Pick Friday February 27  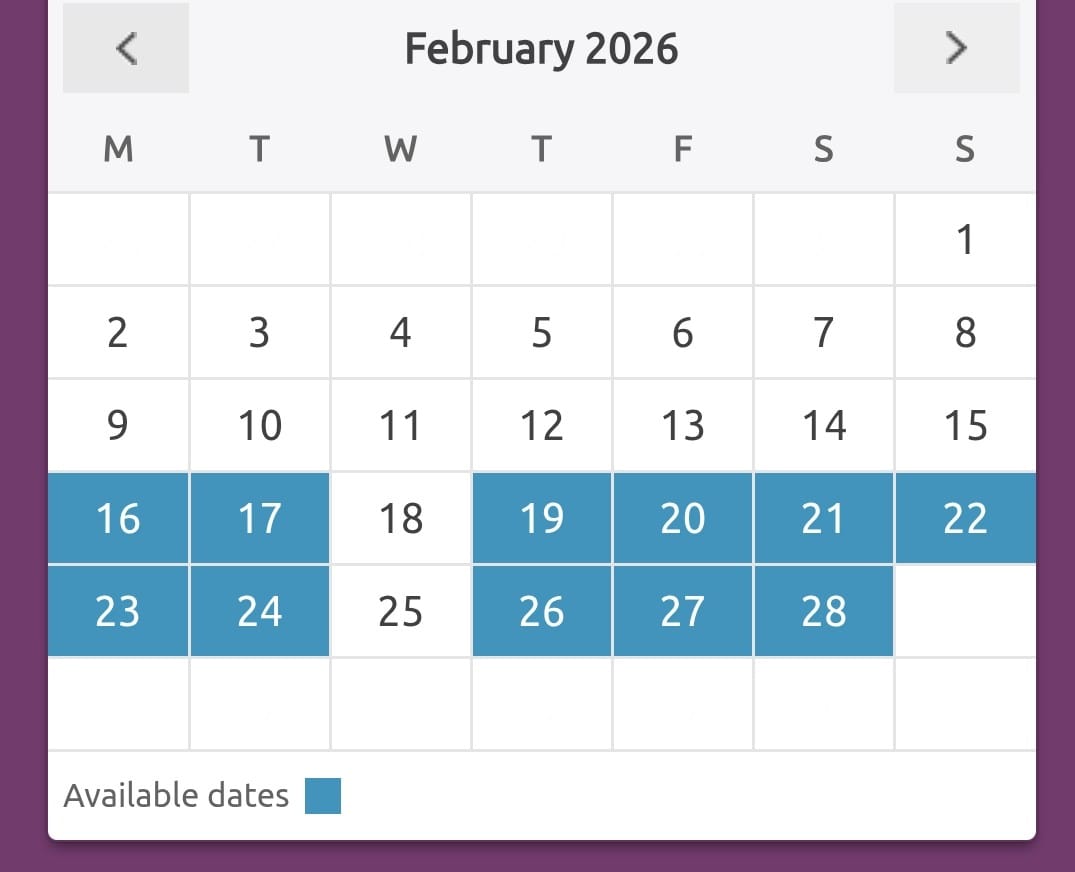point(683,611)
